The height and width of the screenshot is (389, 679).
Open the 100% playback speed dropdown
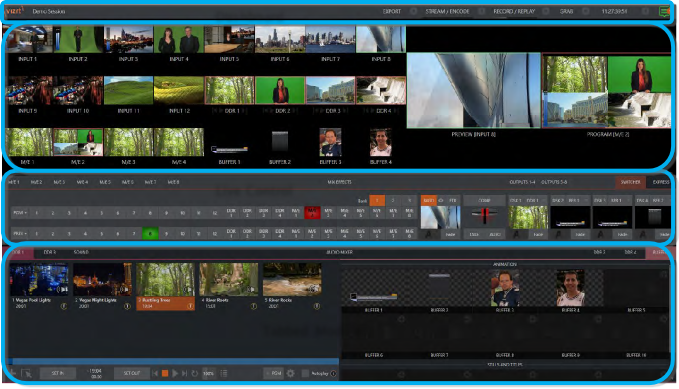(x=209, y=373)
